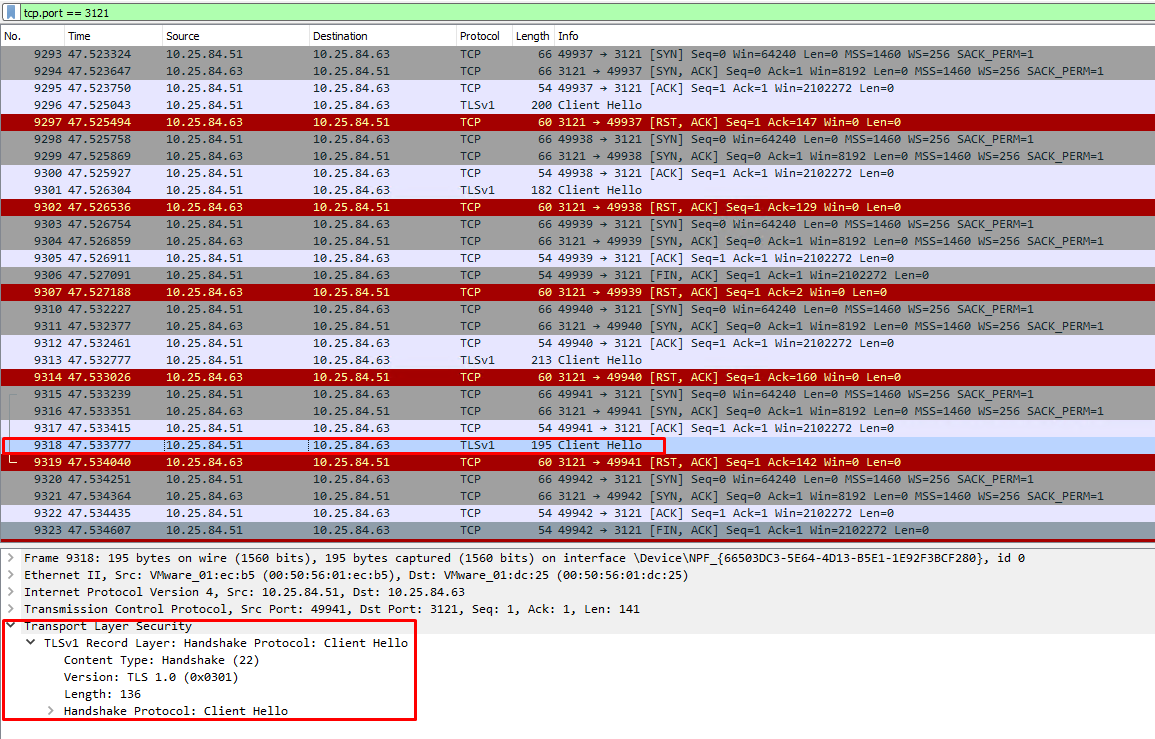Select the Content Type: Handshake (22) field
Screen dimensions: 1155x739
pyautogui.click(x=162, y=660)
